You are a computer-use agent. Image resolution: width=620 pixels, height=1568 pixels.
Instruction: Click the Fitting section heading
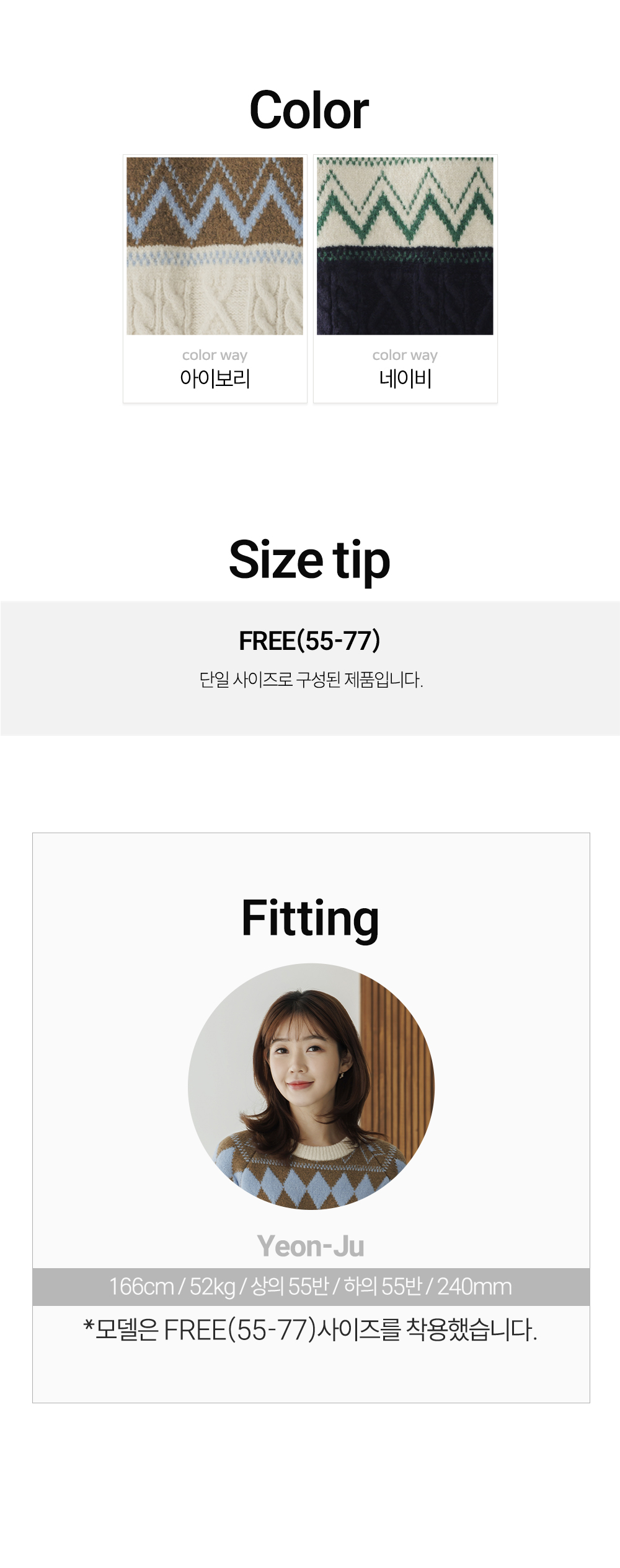point(310,919)
